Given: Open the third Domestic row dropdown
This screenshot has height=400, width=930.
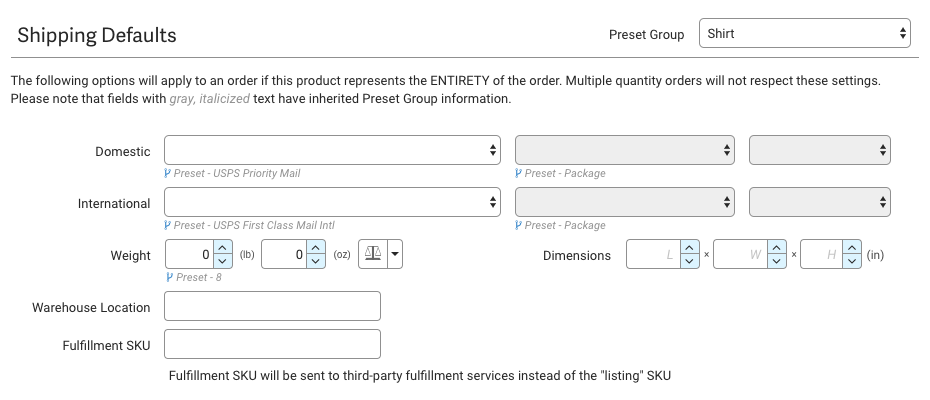Looking at the screenshot, I should coord(819,150).
